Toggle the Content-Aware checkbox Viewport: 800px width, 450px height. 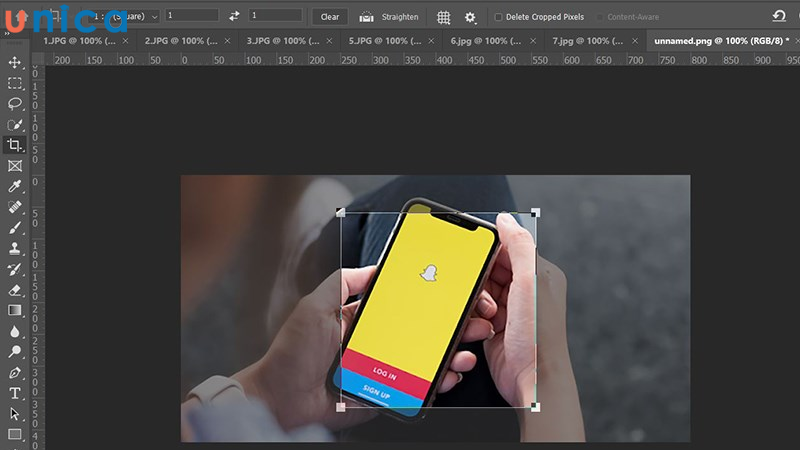tap(600, 17)
